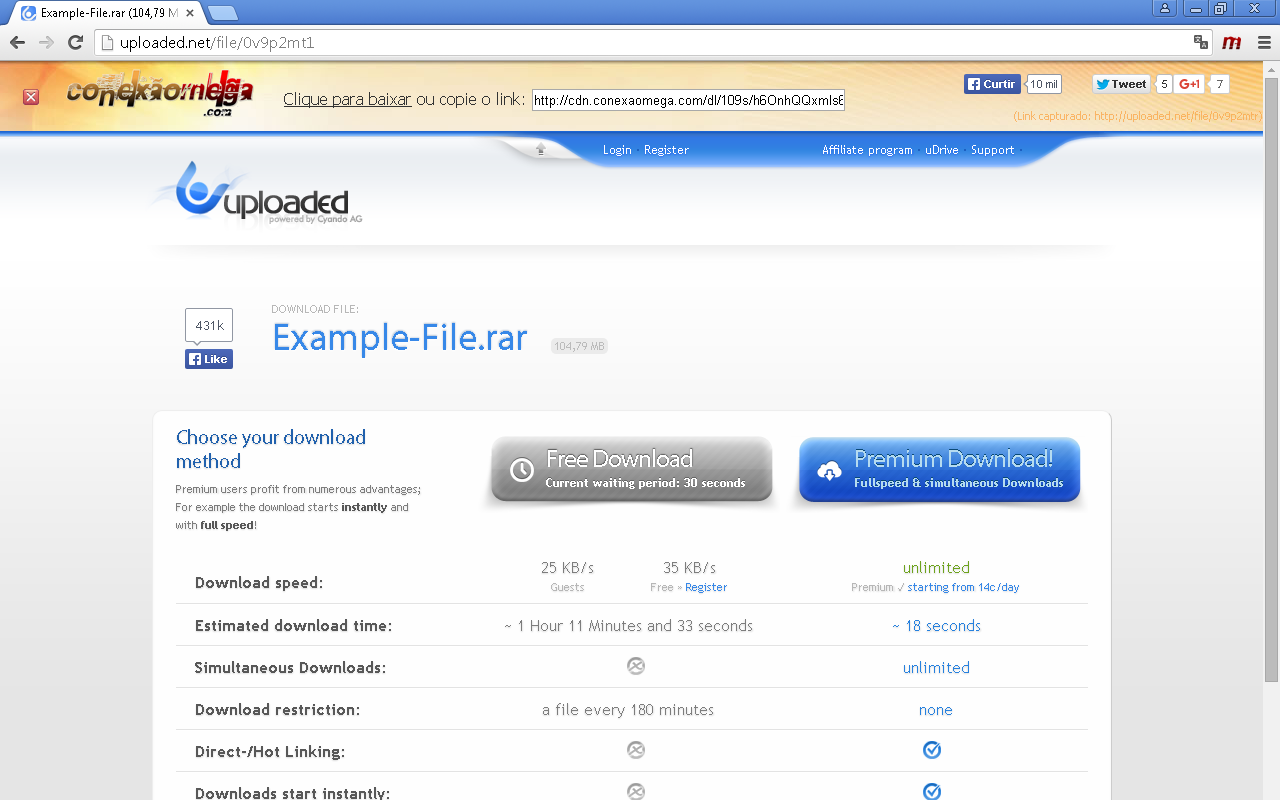This screenshot has height=800, width=1280.
Task: Click the Uploaded site logo
Action: 262,195
